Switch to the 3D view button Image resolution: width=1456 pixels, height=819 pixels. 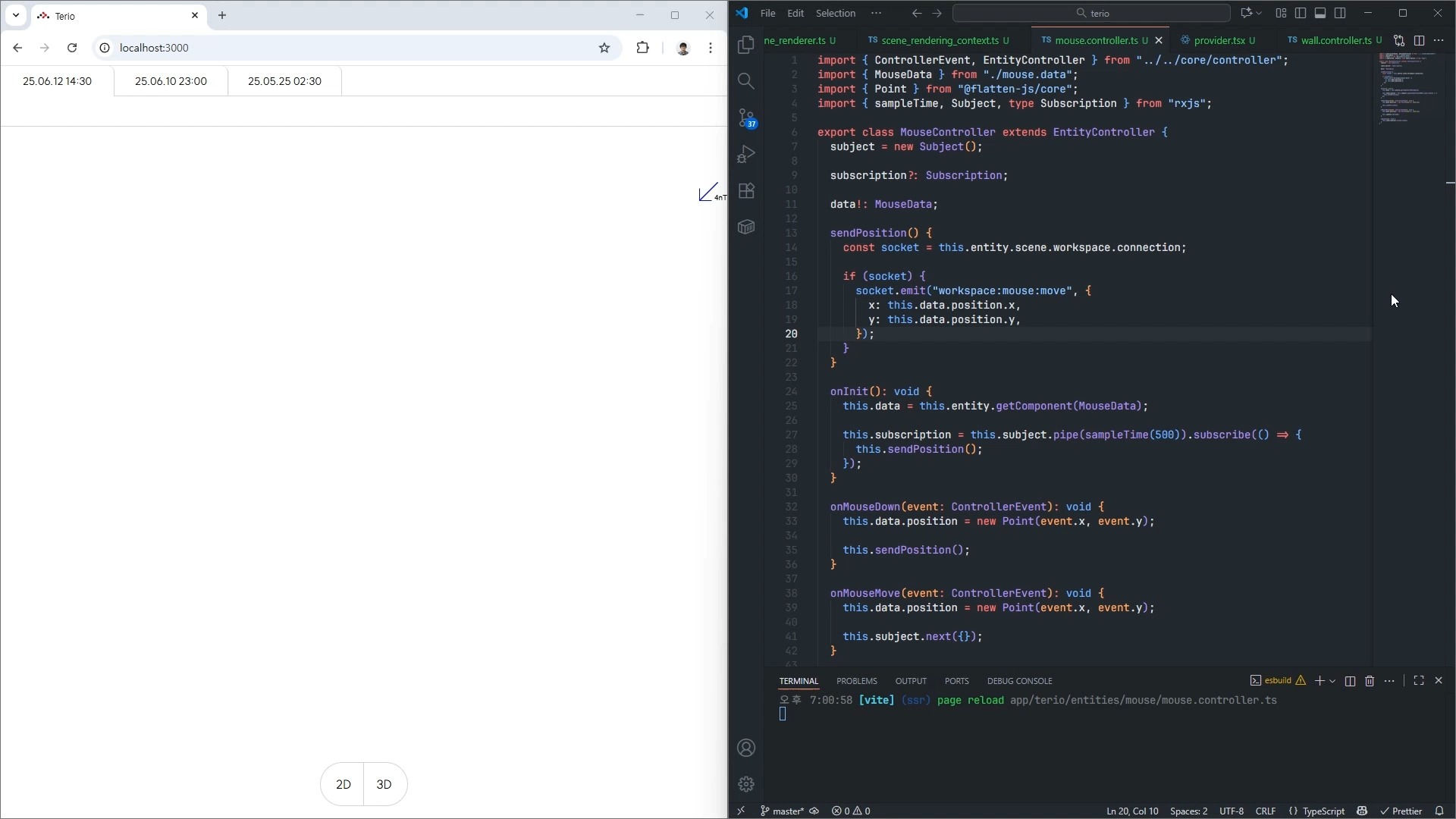[x=384, y=784]
